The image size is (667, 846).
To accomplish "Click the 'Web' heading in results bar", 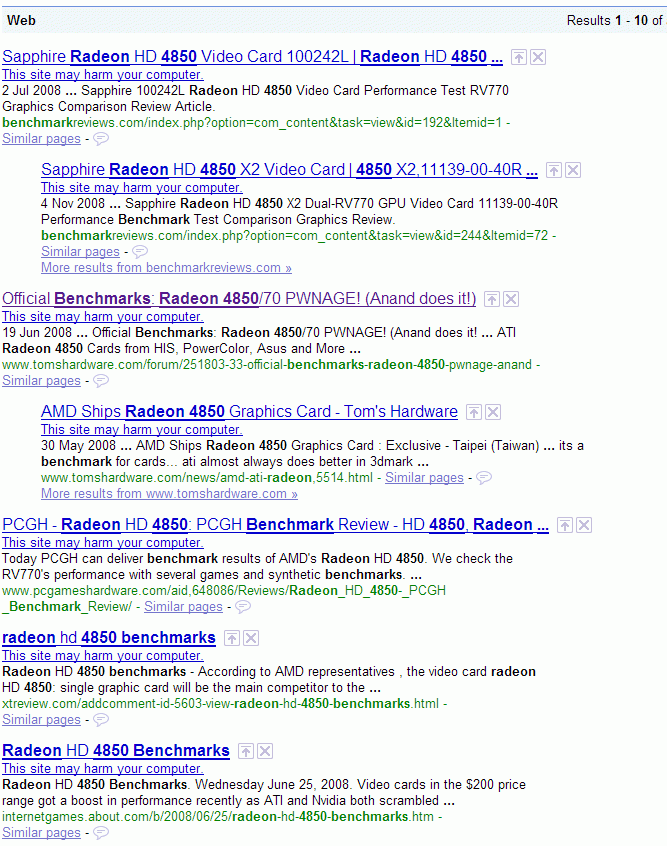I will 21,21.
